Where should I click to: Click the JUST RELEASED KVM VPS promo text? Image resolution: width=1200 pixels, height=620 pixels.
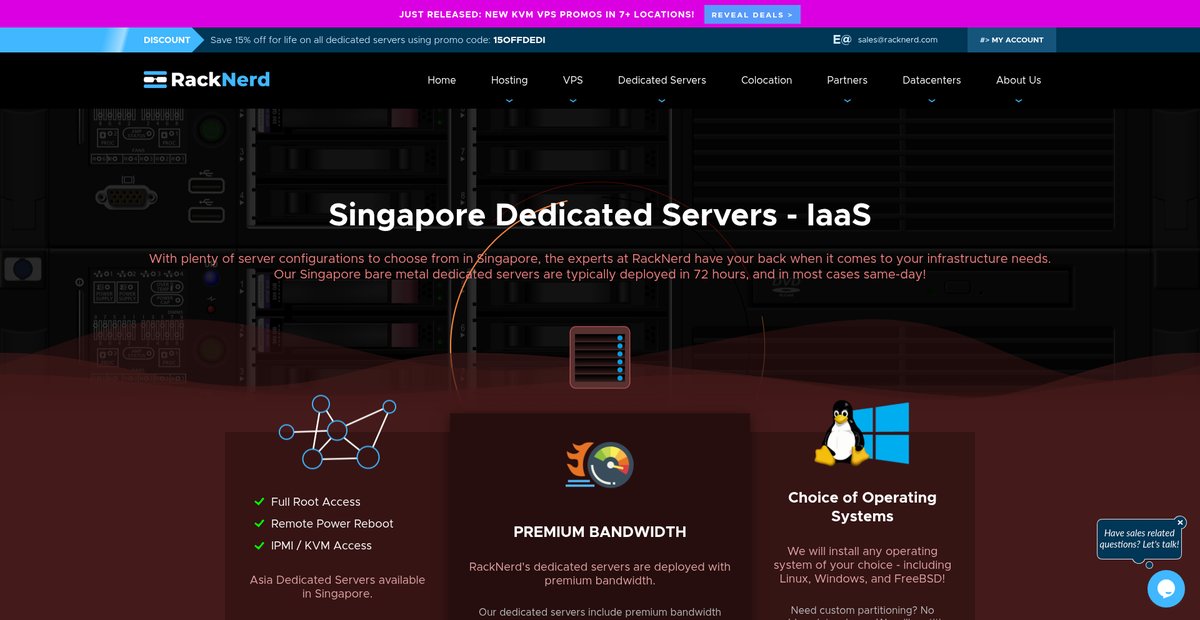[x=547, y=15]
